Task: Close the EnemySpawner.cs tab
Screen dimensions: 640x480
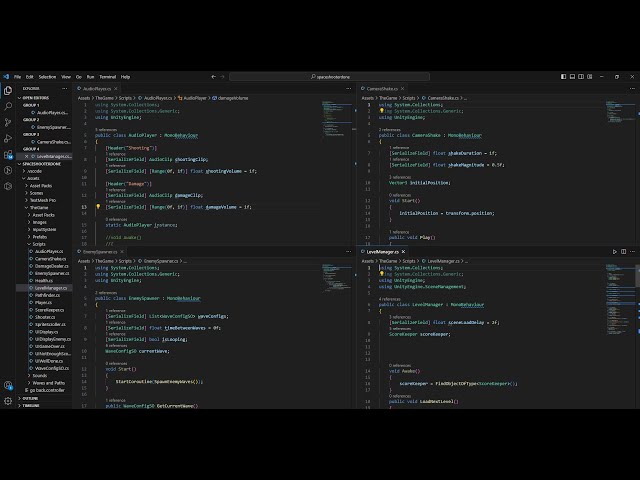Action: click(x=122, y=252)
